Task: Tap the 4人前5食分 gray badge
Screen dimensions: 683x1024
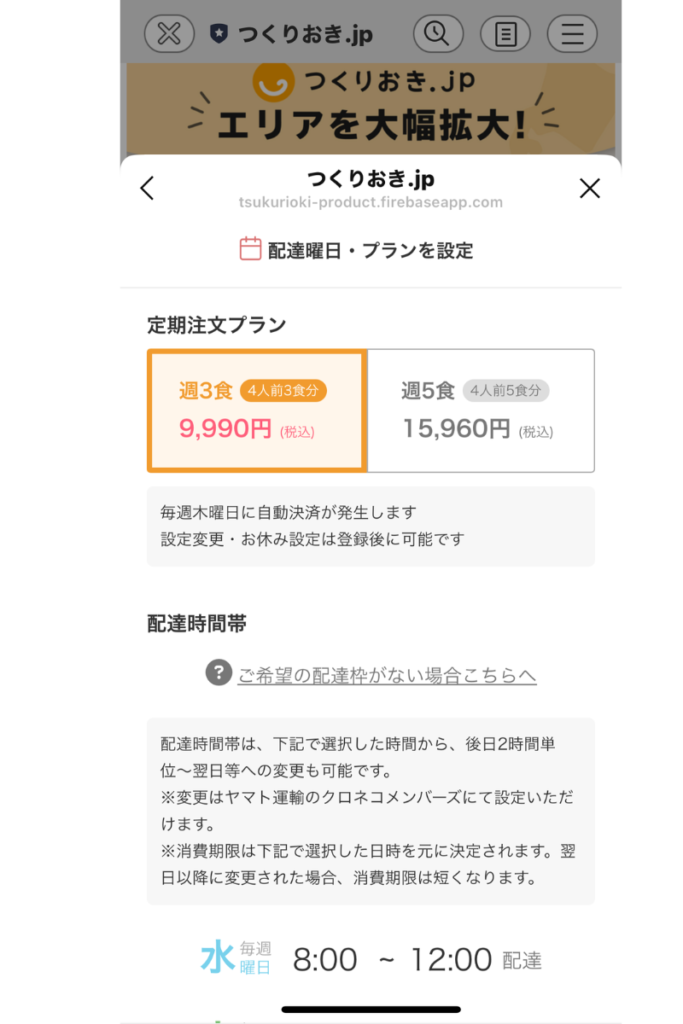Action: pyautogui.click(x=506, y=391)
